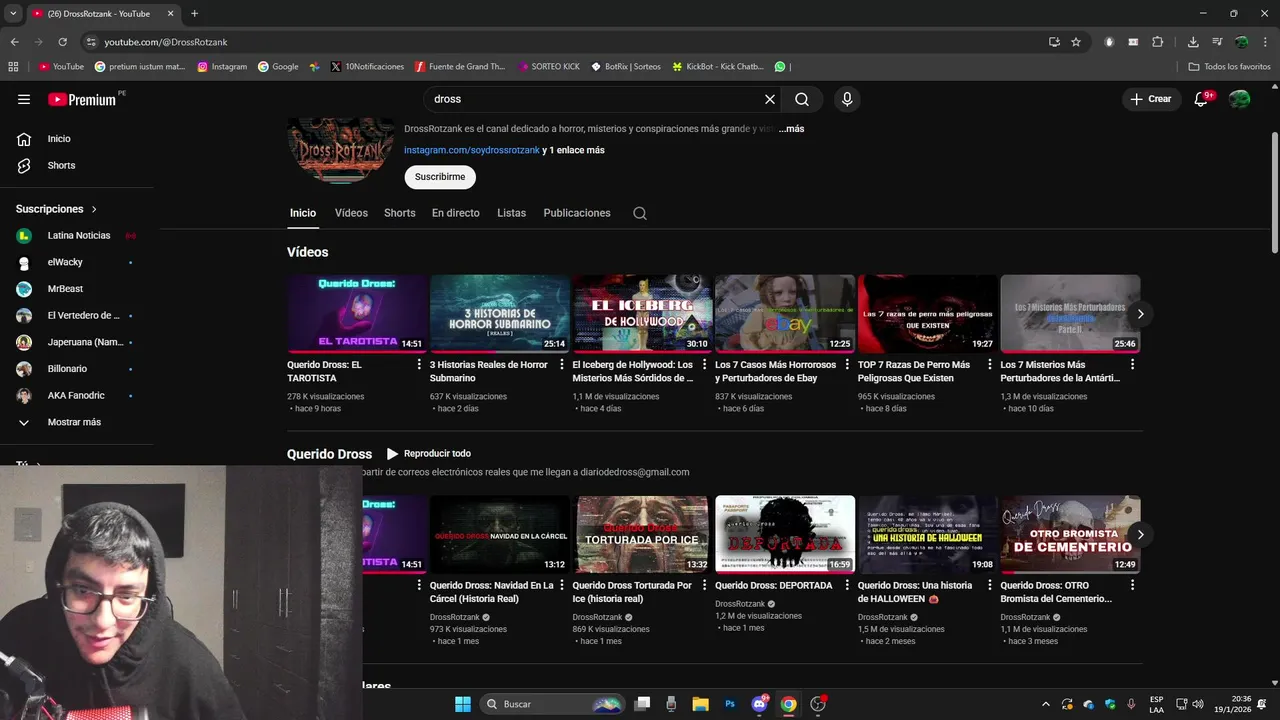Open a new browser tab
This screenshot has height=720, width=1280.
[x=194, y=13]
